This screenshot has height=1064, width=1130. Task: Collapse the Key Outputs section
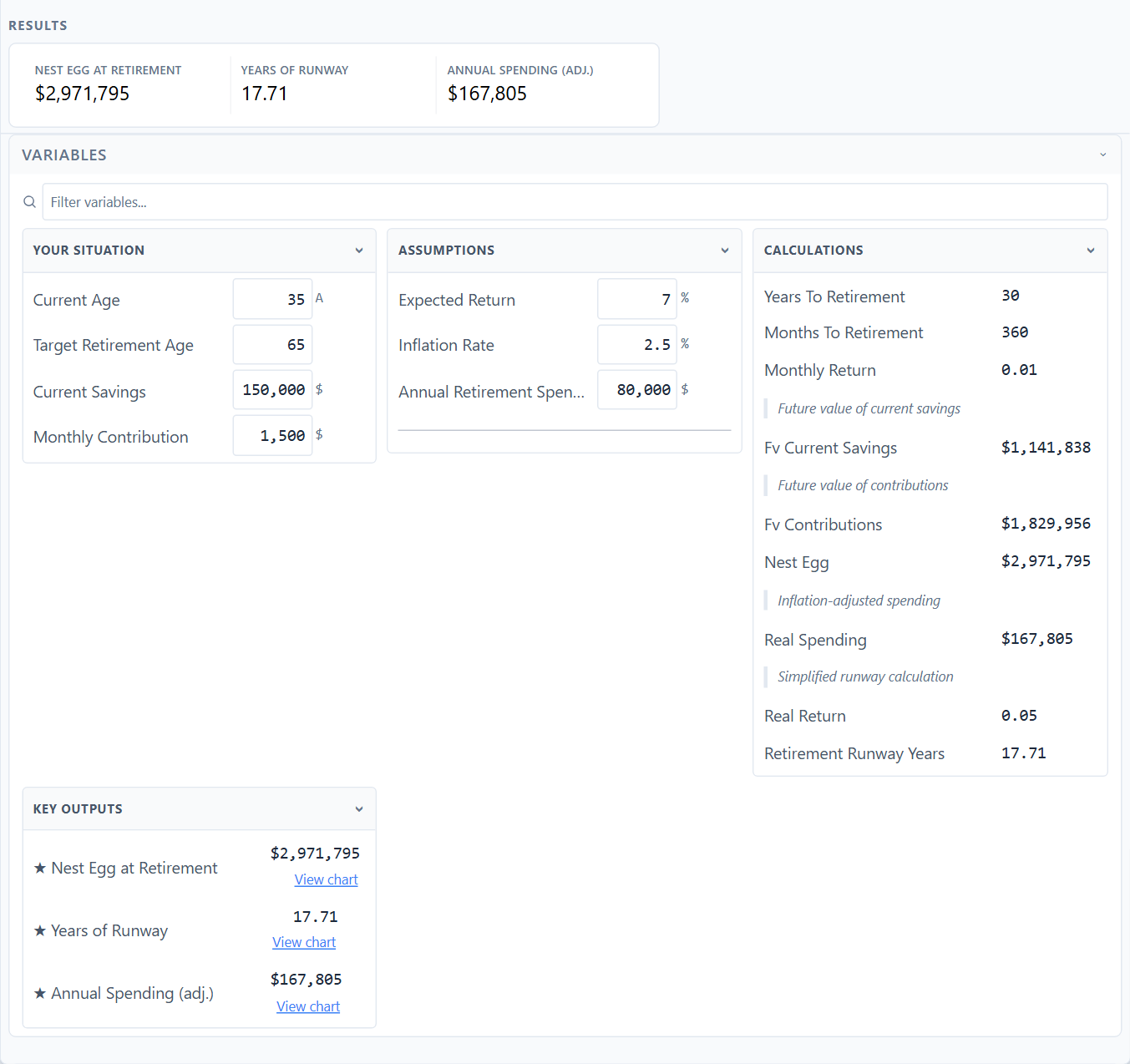[359, 809]
